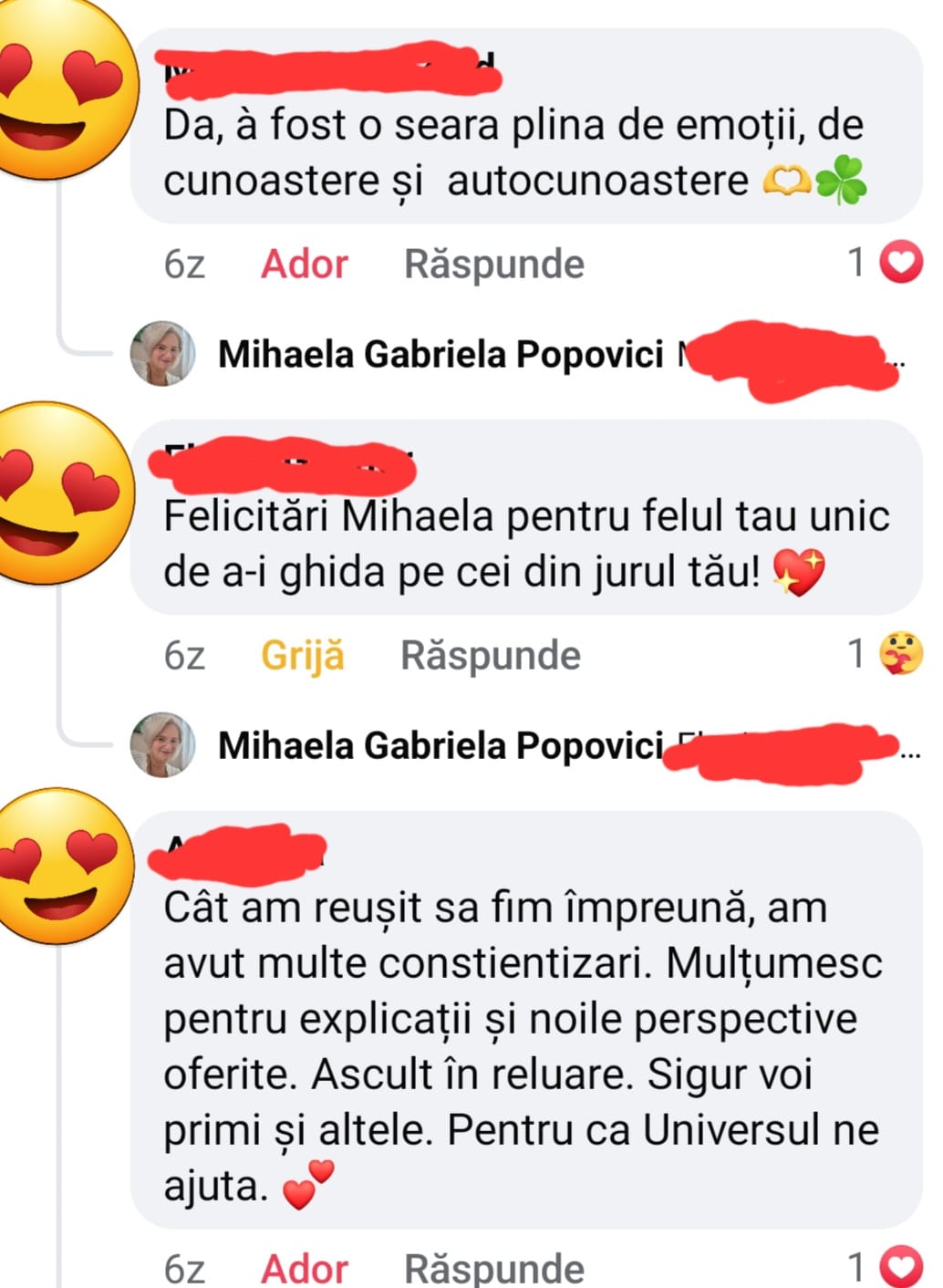Screen dimensions: 943x1288
Task: Toggle the 'Ador' reaction under the first comment
Action: click(305, 265)
